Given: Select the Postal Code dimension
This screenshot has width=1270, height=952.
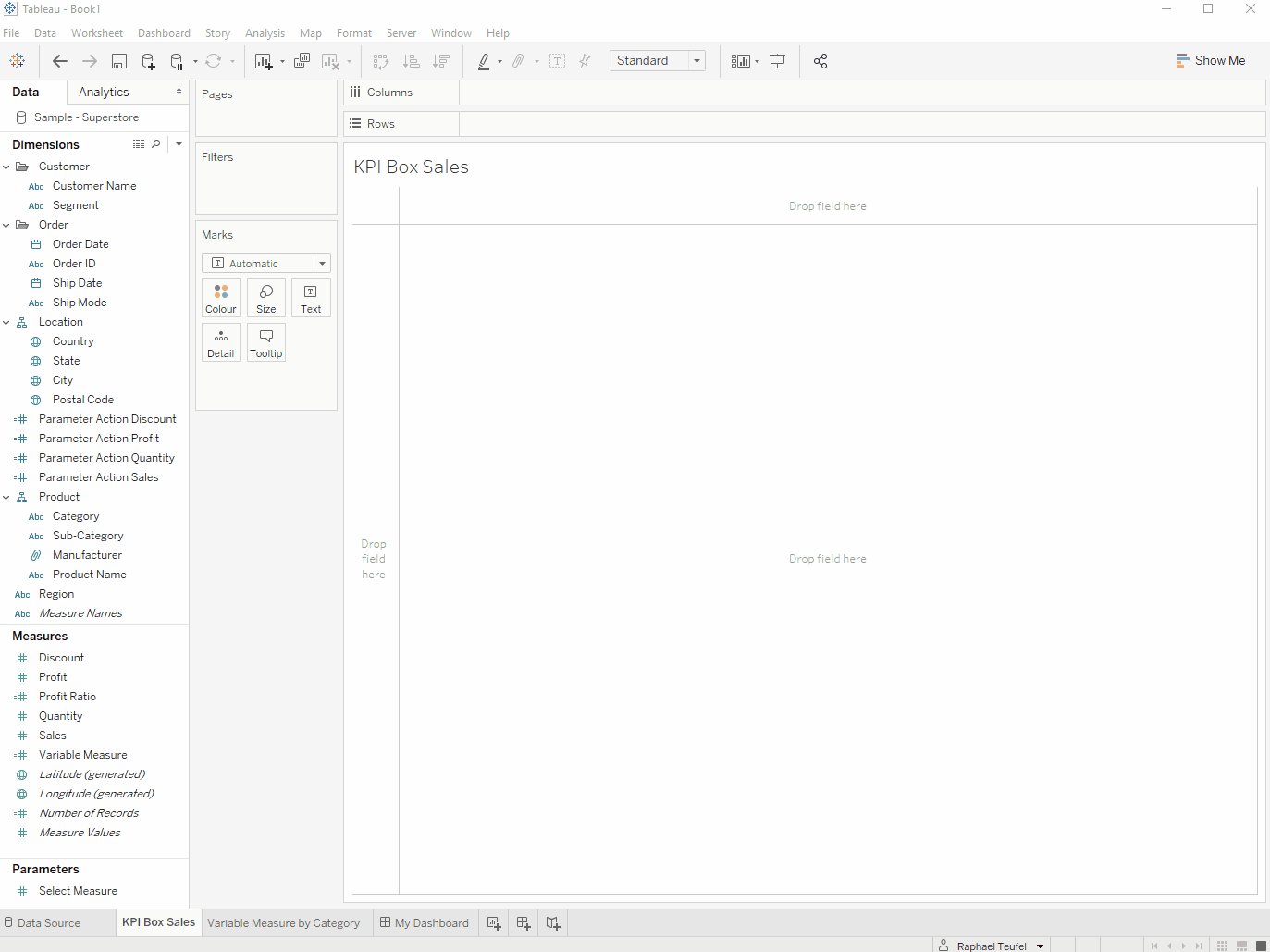Looking at the screenshot, I should click(x=83, y=400).
